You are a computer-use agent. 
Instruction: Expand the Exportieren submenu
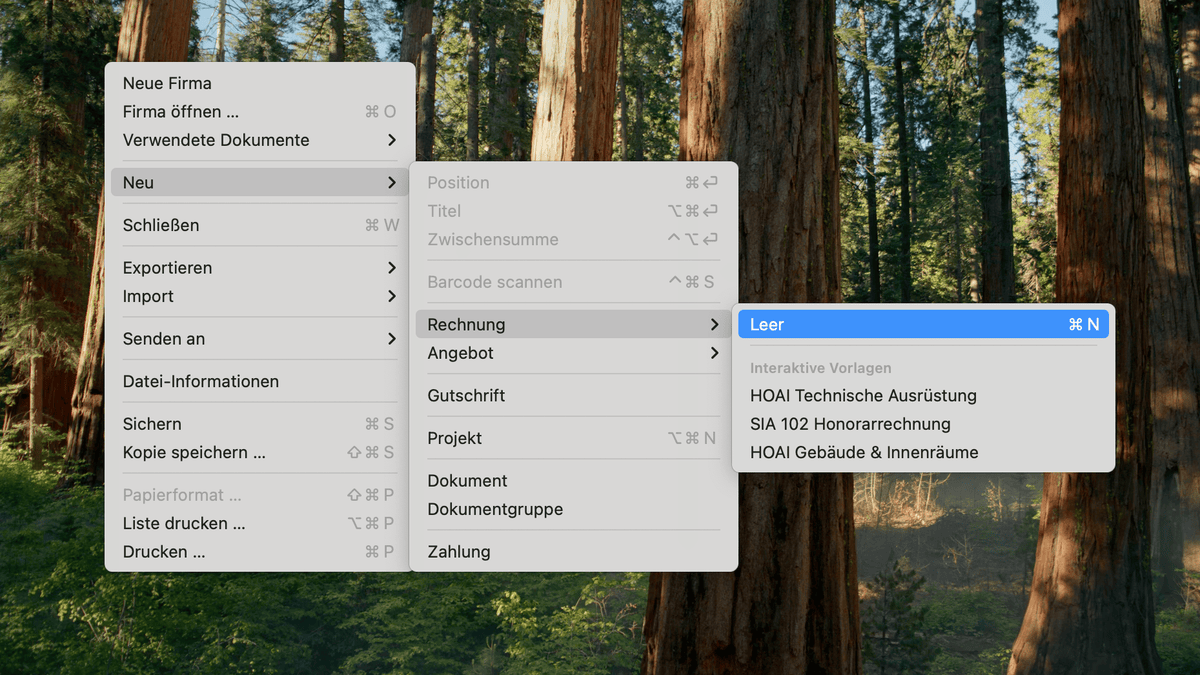point(260,268)
